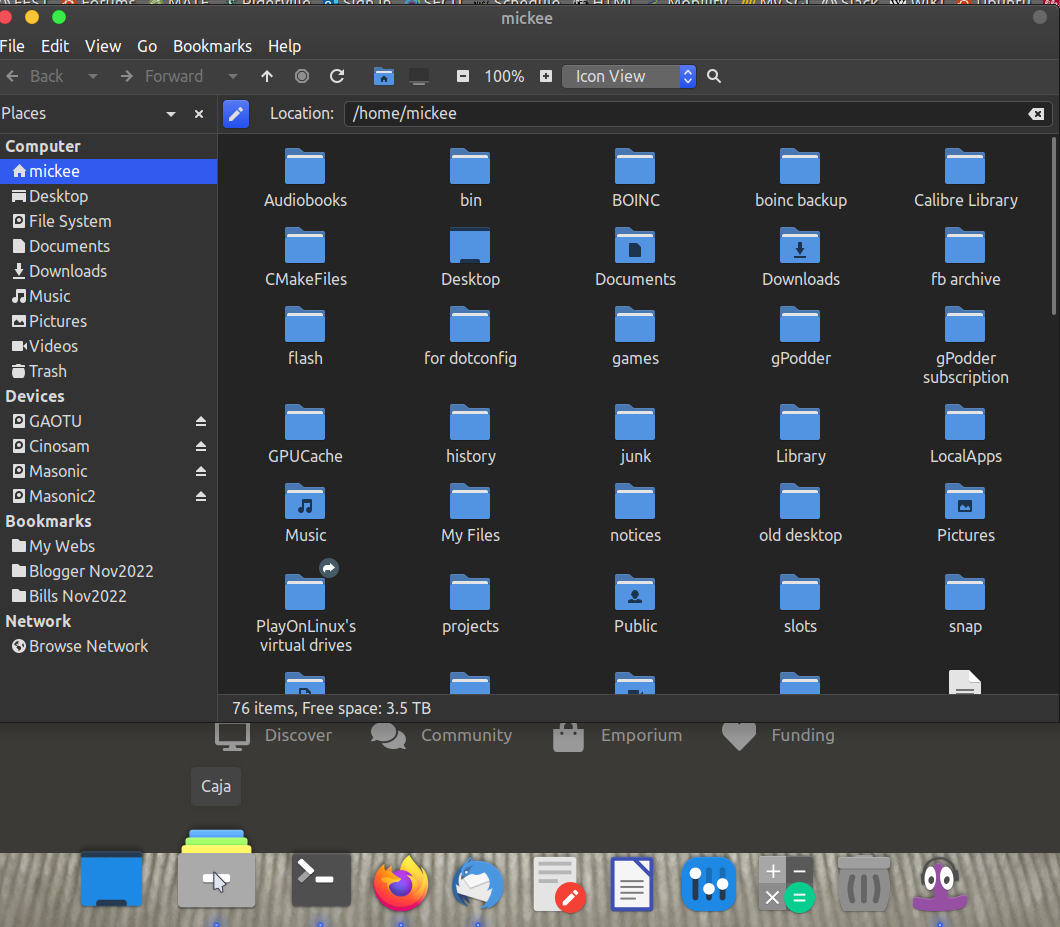Viewport: 1060px width, 927px height.
Task: Open the Computer toolbar icon
Action: [419, 76]
